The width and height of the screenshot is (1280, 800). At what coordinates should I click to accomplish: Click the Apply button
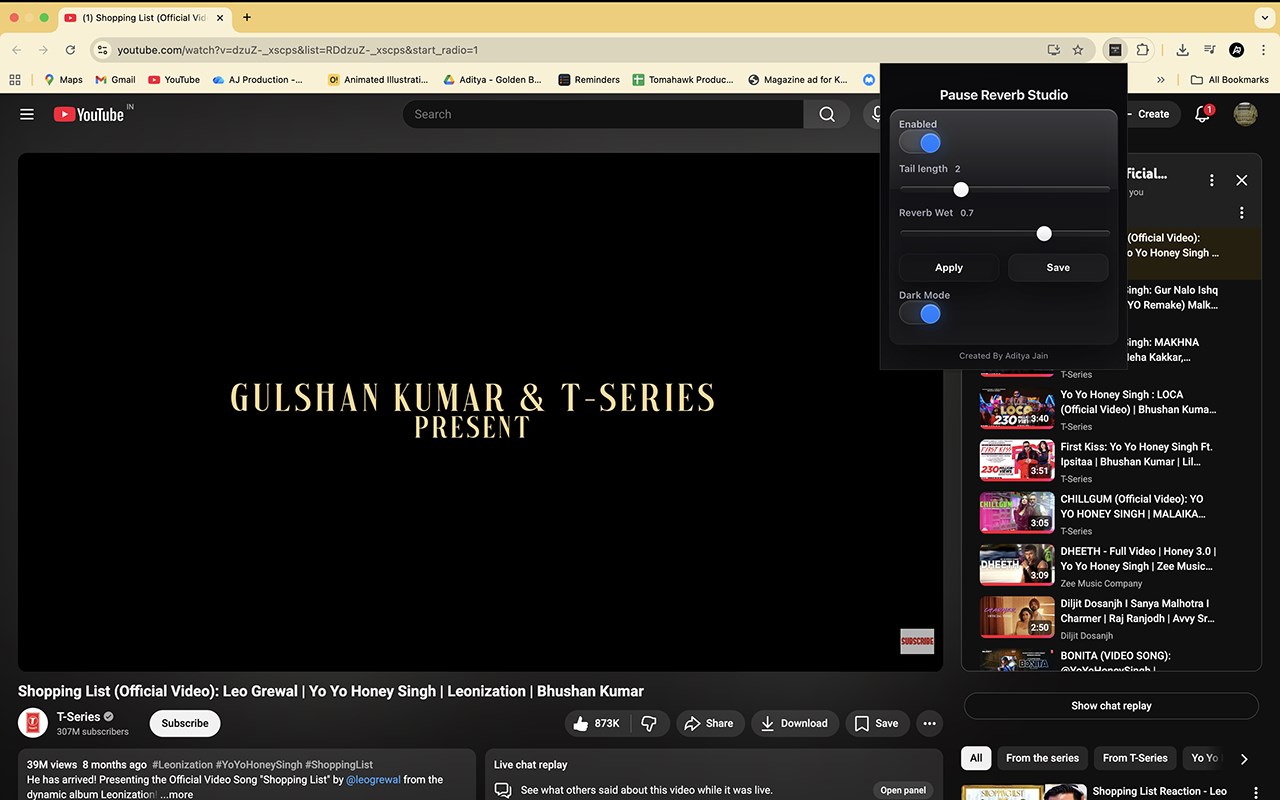949,268
